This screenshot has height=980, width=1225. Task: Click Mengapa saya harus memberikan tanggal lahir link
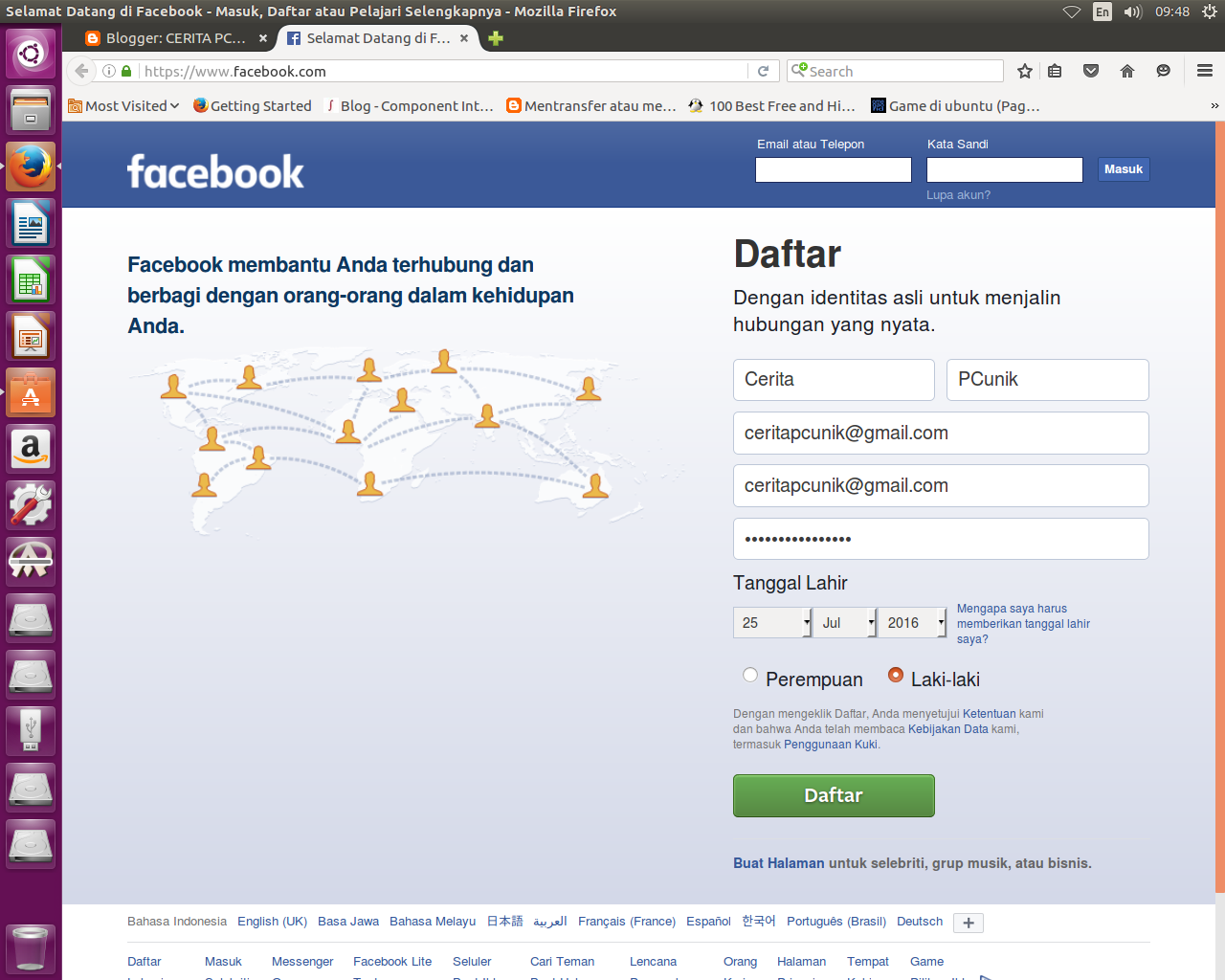pos(1023,623)
